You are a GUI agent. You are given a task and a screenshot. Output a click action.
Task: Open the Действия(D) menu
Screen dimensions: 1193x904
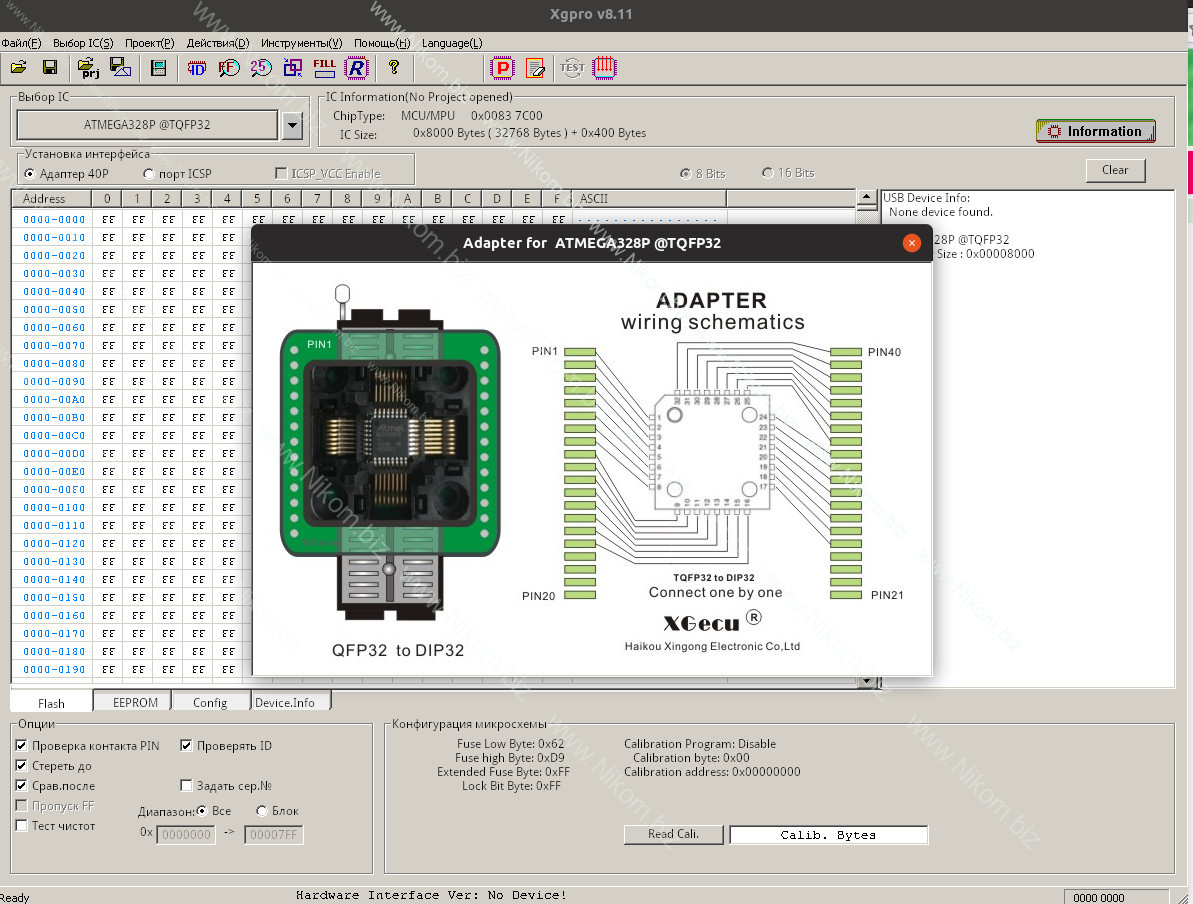click(x=218, y=43)
